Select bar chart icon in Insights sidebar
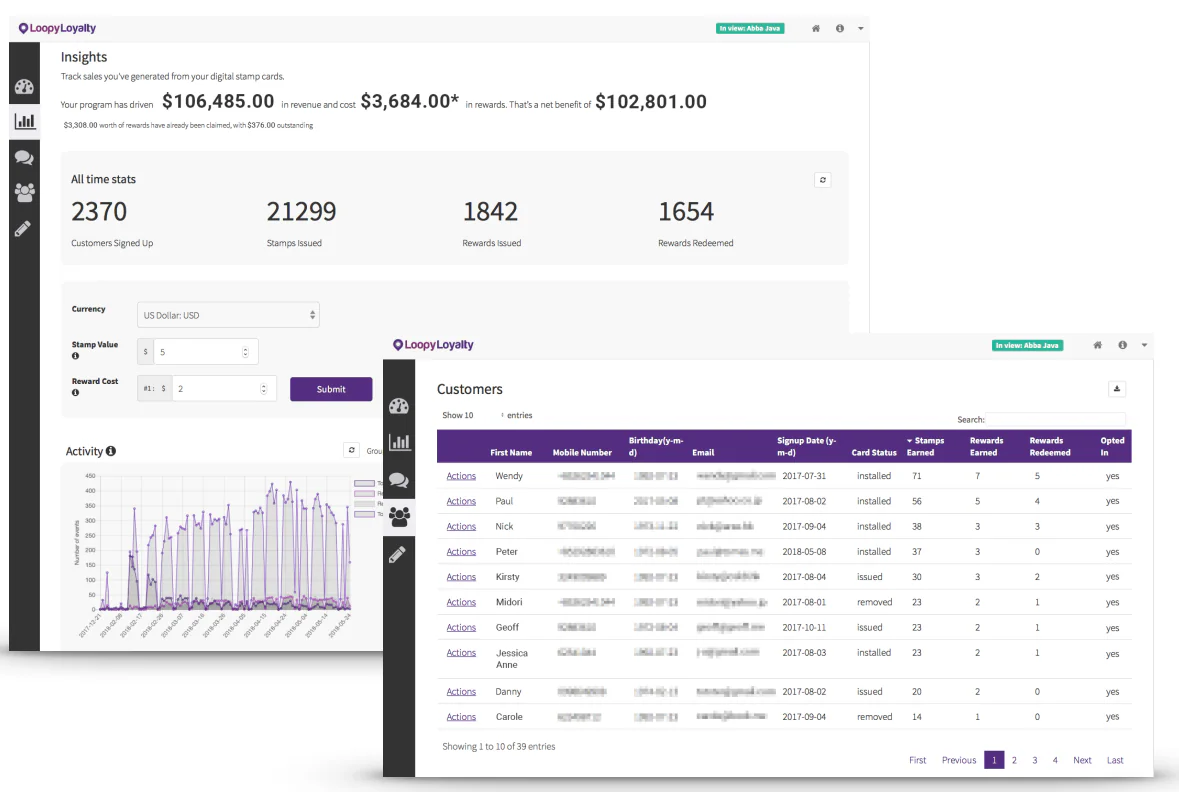This screenshot has width=1179, height=792. tap(24, 121)
